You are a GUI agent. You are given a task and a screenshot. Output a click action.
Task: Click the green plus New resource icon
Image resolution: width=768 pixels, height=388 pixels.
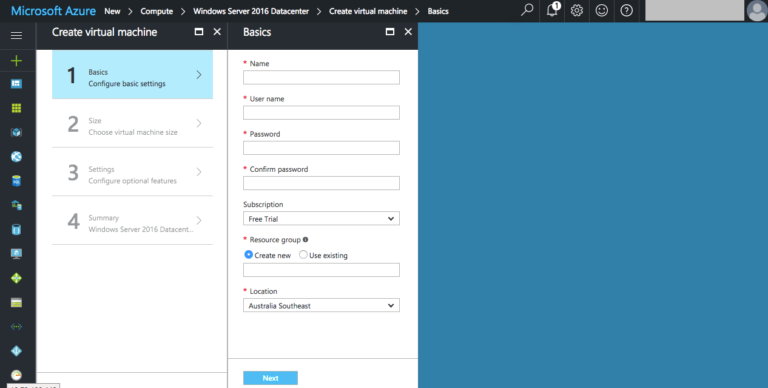(16, 60)
